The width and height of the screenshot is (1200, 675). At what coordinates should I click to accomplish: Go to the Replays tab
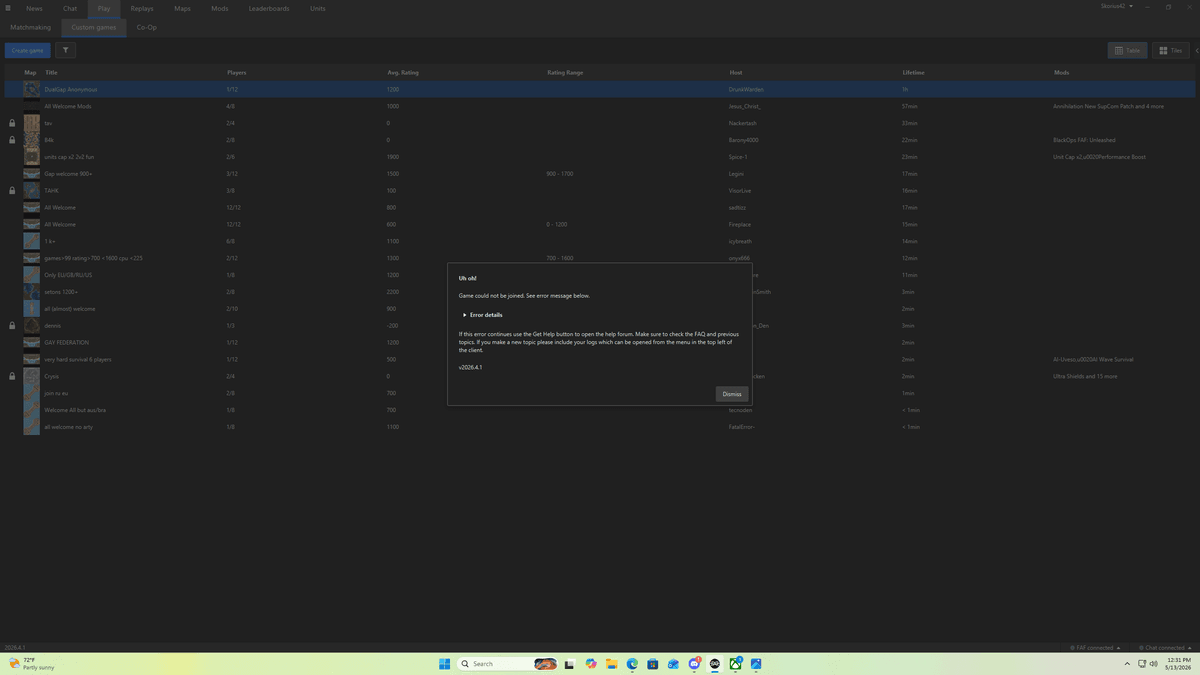click(142, 8)
